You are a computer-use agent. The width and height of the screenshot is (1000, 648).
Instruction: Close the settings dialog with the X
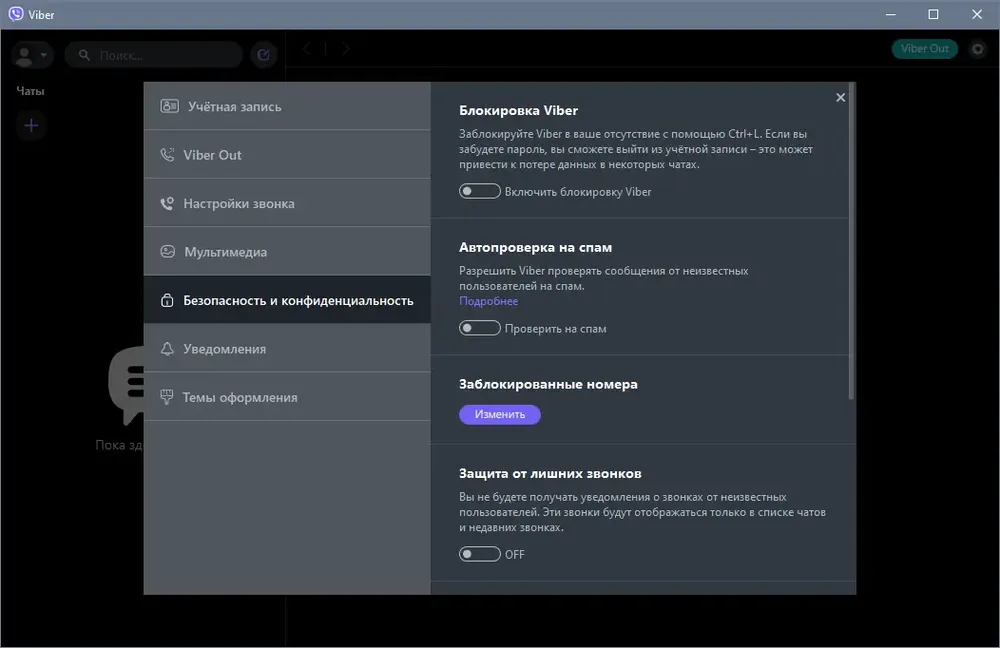[x=841, y=97]
